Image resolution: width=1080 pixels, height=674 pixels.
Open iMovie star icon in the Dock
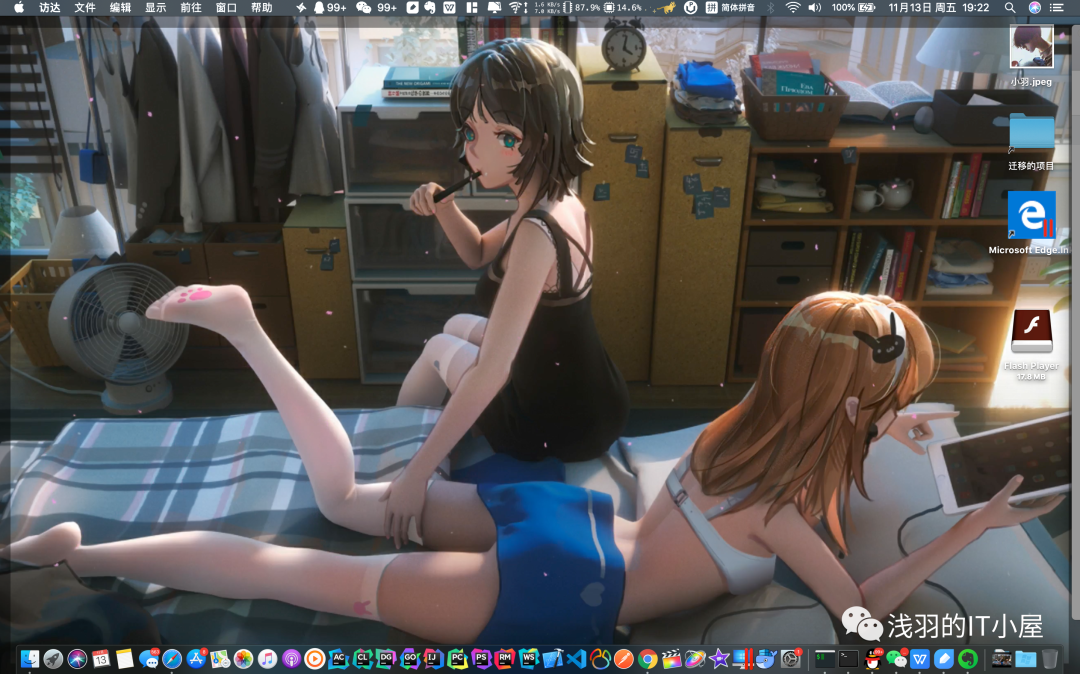719,659
